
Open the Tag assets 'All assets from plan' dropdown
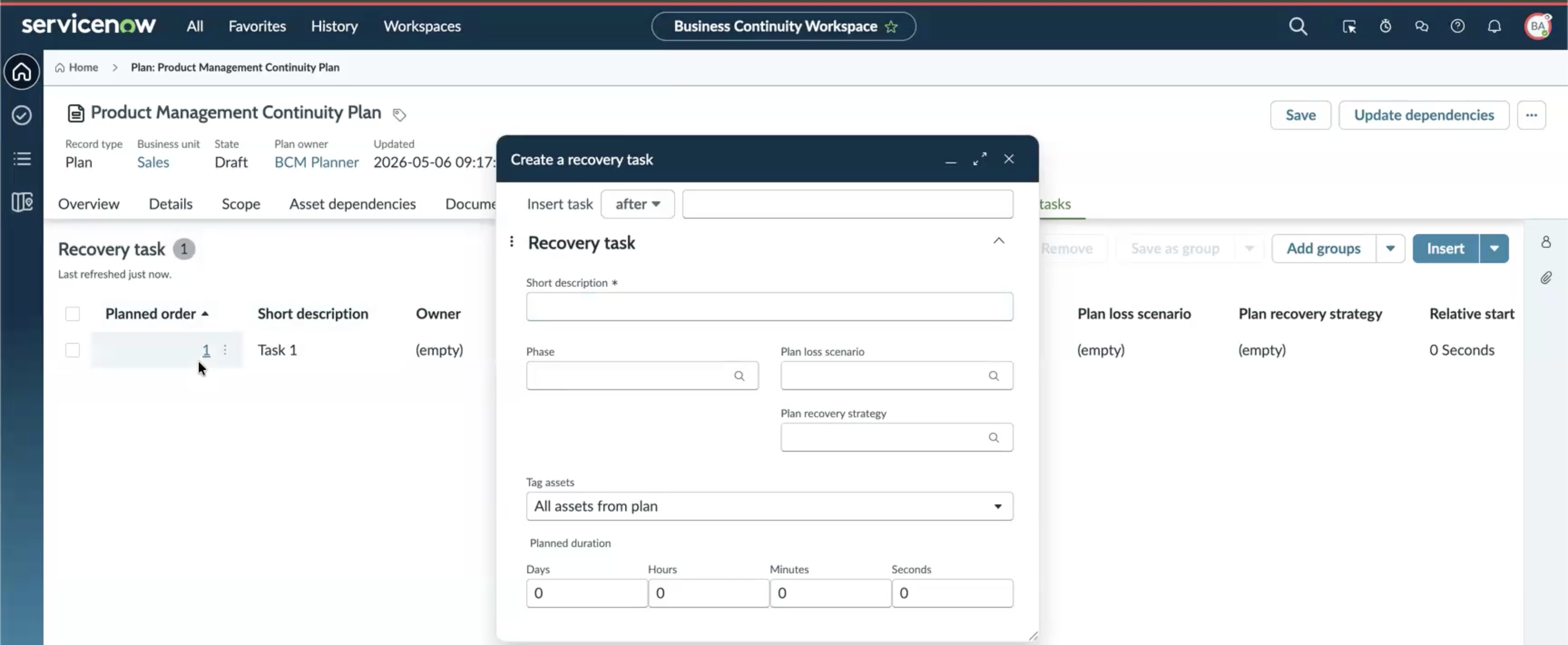tap(769, 506)
